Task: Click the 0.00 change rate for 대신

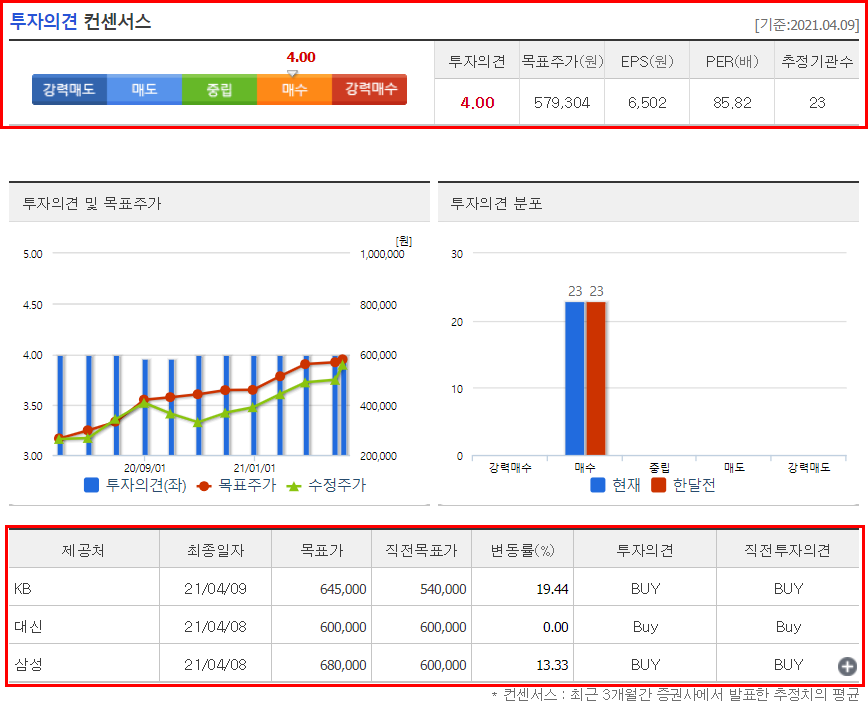Action: pyautogui.click(x=556, y=627)
